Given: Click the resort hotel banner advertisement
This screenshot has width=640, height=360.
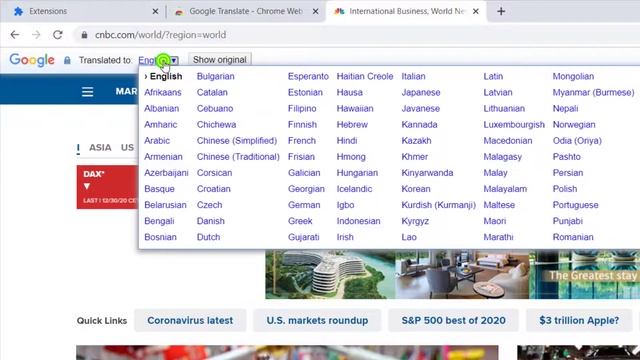Looking at the screenshot, I should click(452, 274).
